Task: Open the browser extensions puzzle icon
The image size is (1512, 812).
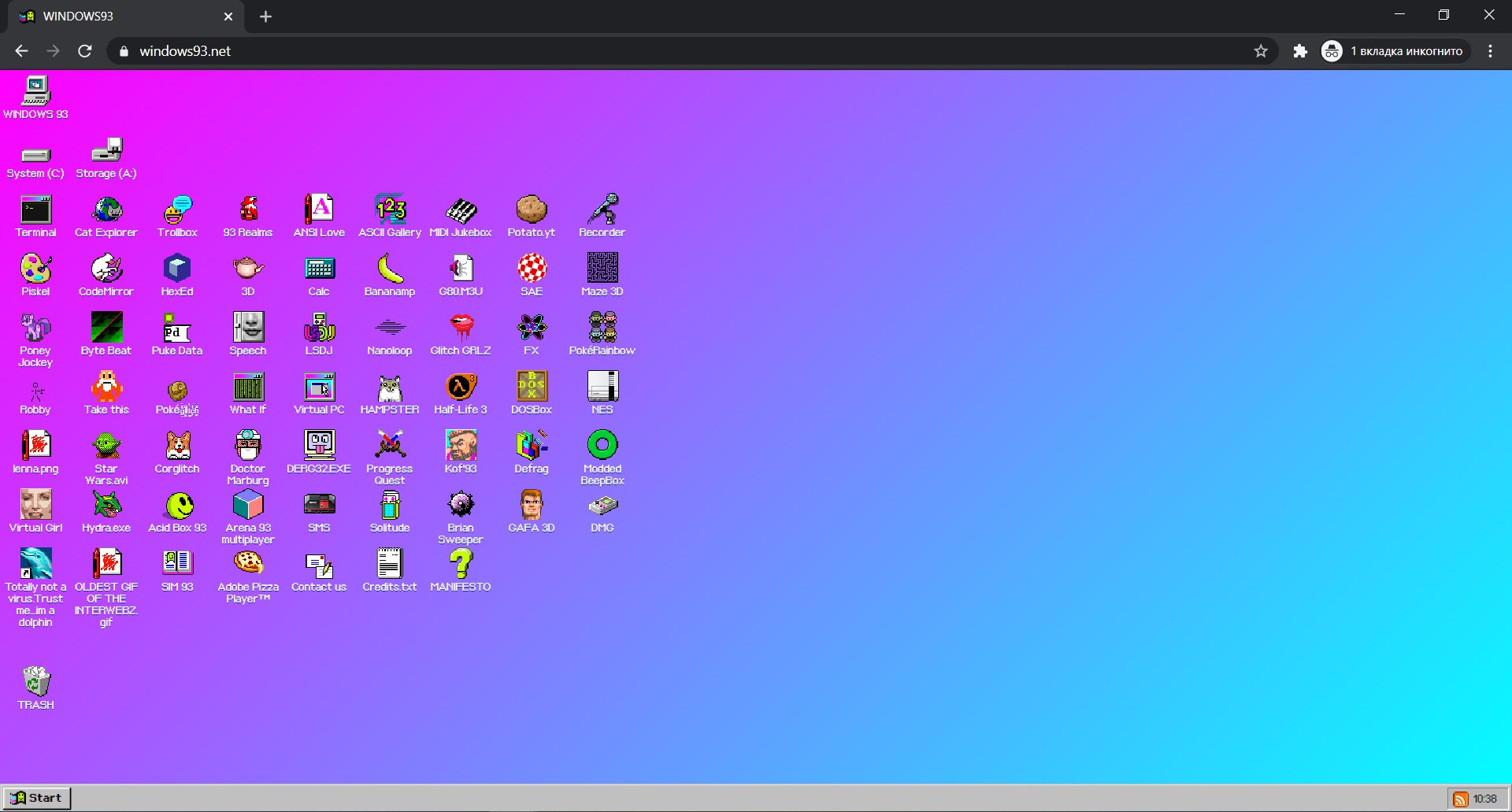Action: pos(1300,51)
